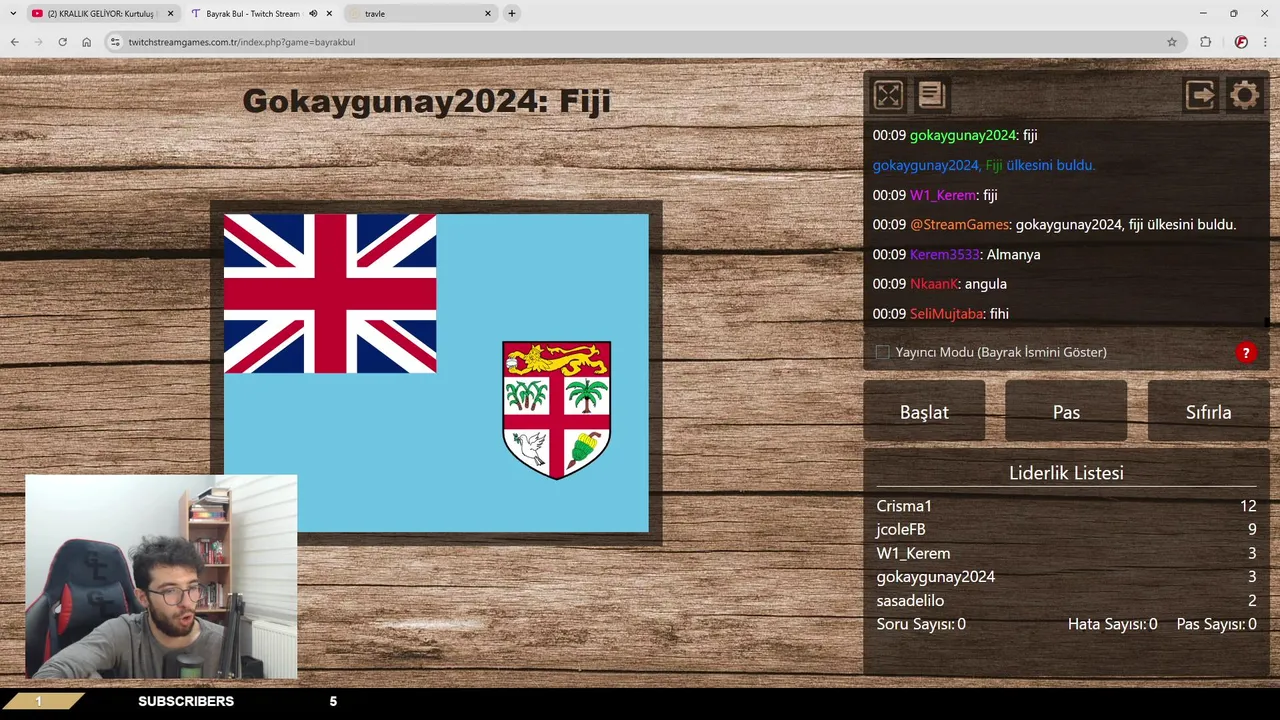The width and height of the screenshot is (1280, 720).
Task: Click the logout arrow icon
Action: [x=1200, y=95]
